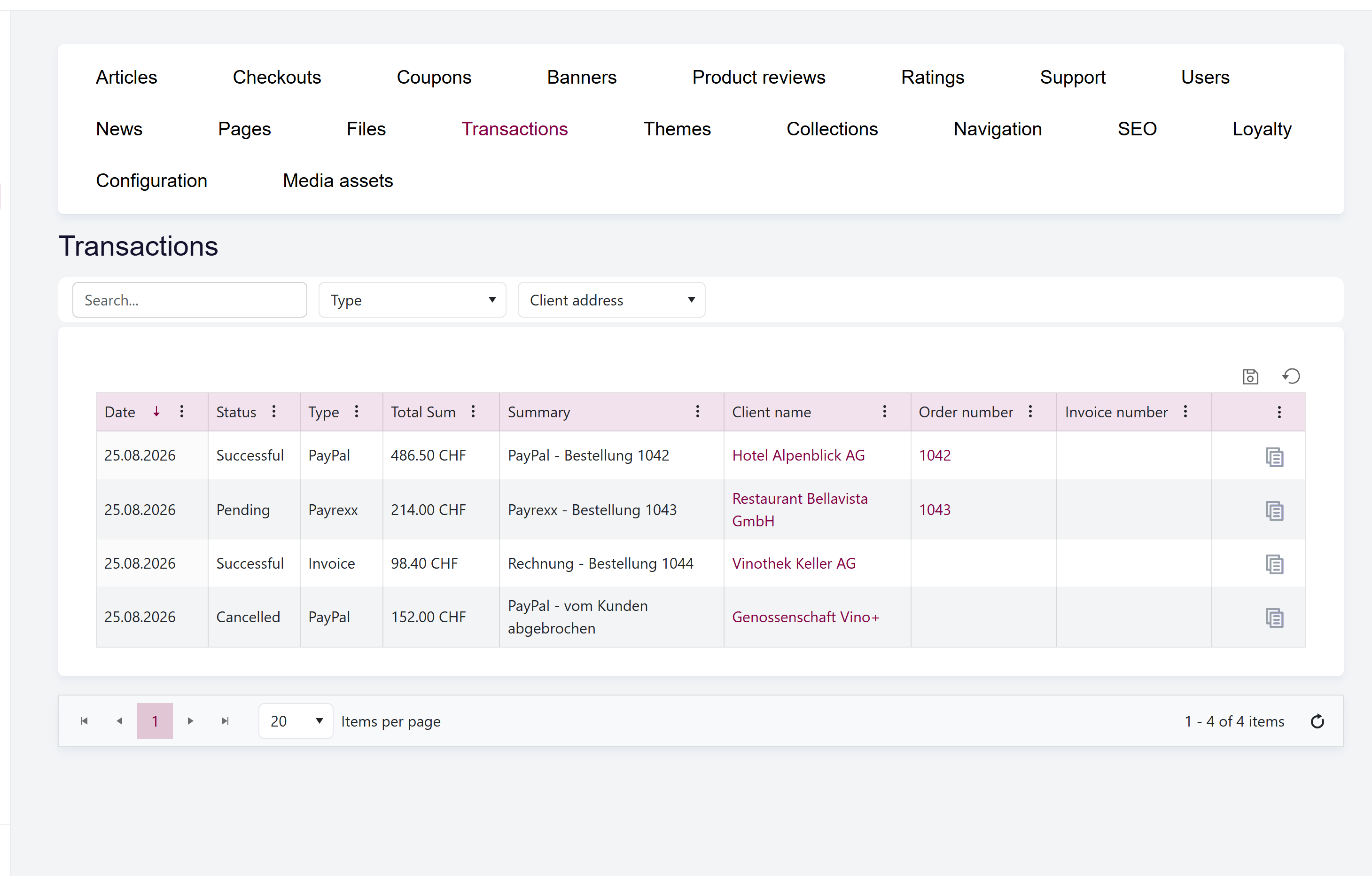This screenshot has width=1372, height=876.
Task: Sort by the Total Sum column header
Action: [x=423, y=412]
